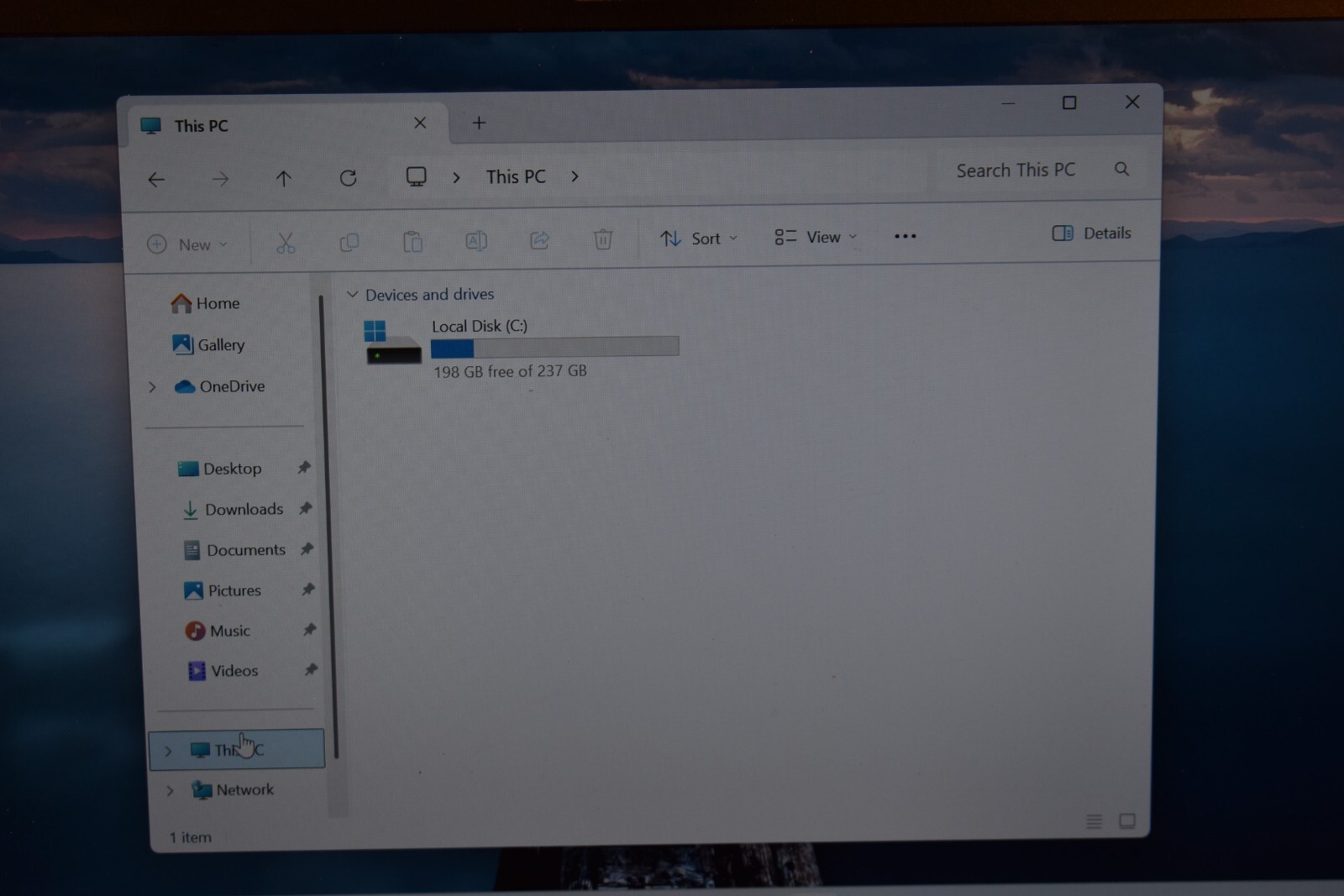
Task: Maximize the File Explorer window
Action: pyautogui.click(x=1069, y=102)
